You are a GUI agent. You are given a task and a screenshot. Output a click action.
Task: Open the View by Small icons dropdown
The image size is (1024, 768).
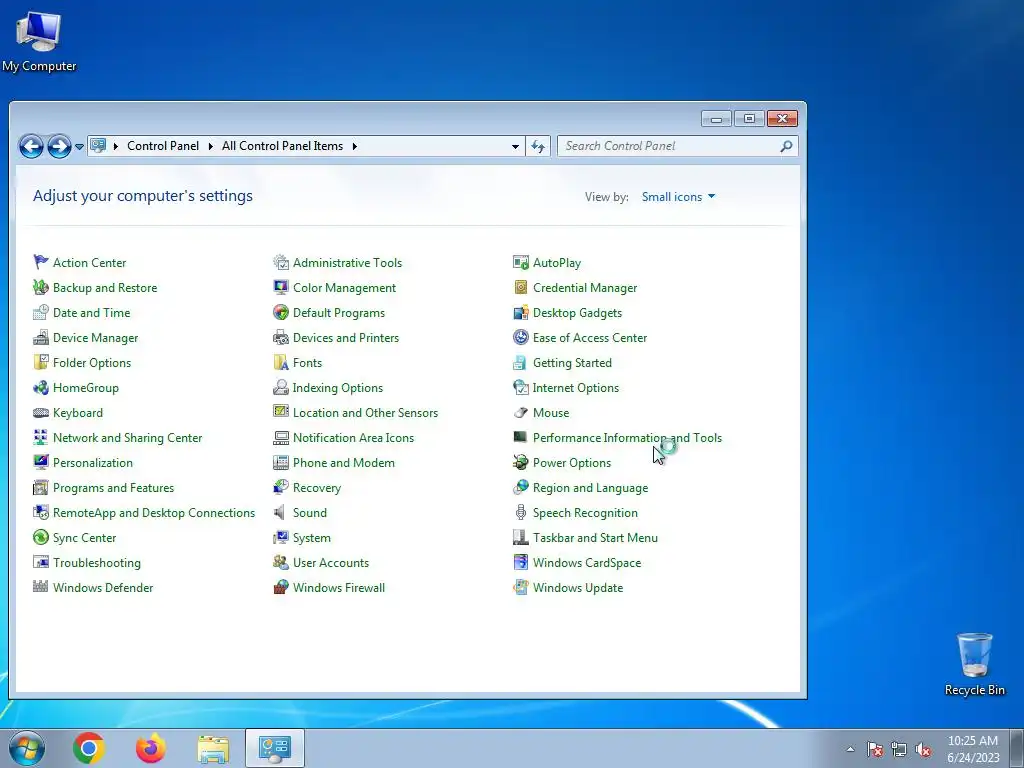coord(679,197)
